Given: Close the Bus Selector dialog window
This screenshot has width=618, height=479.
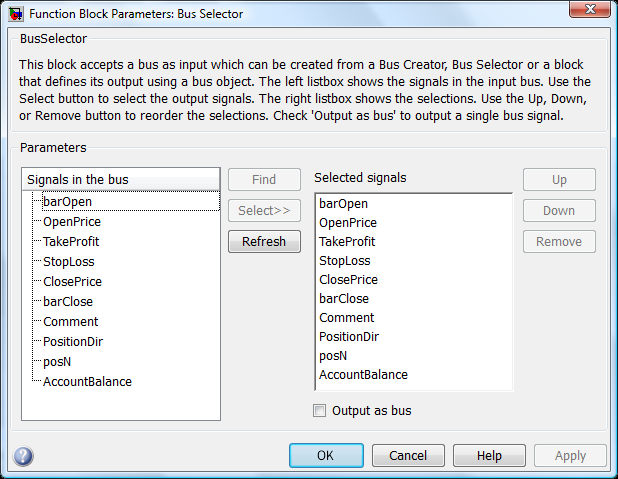Looking at the screenshot, I should [x=590, y=9].
